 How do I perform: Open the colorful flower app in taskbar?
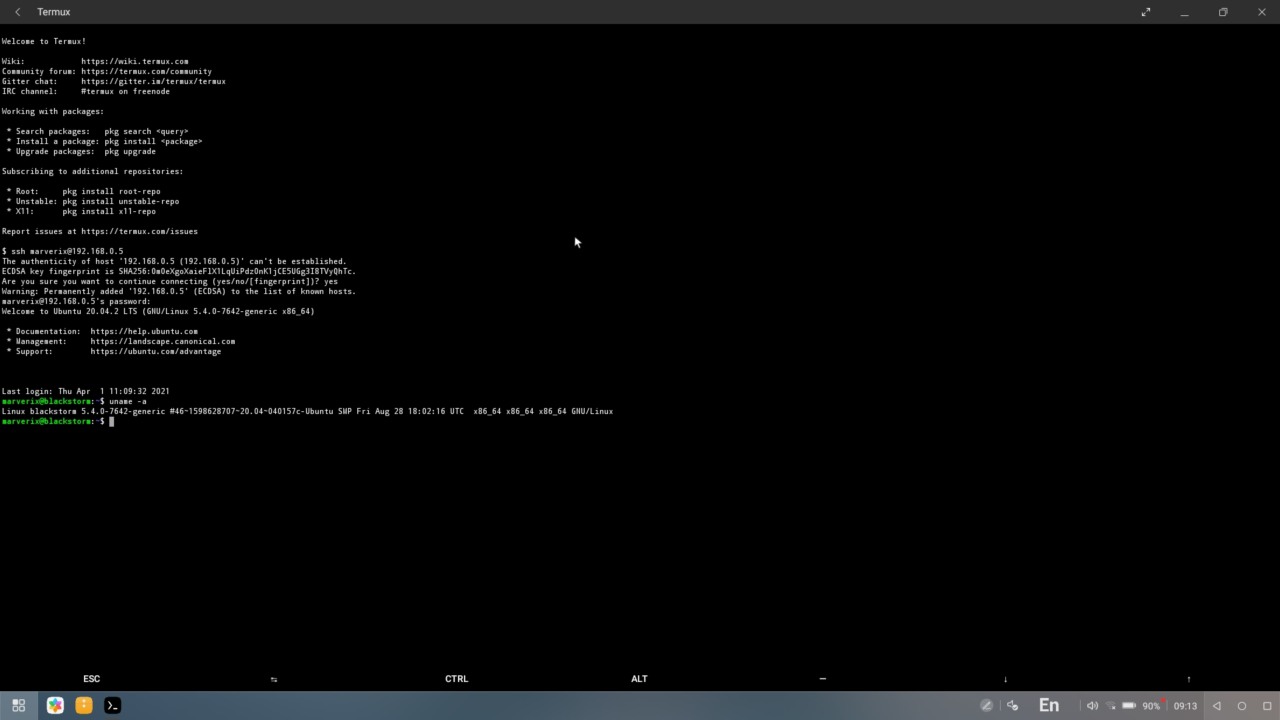(55, 705)
